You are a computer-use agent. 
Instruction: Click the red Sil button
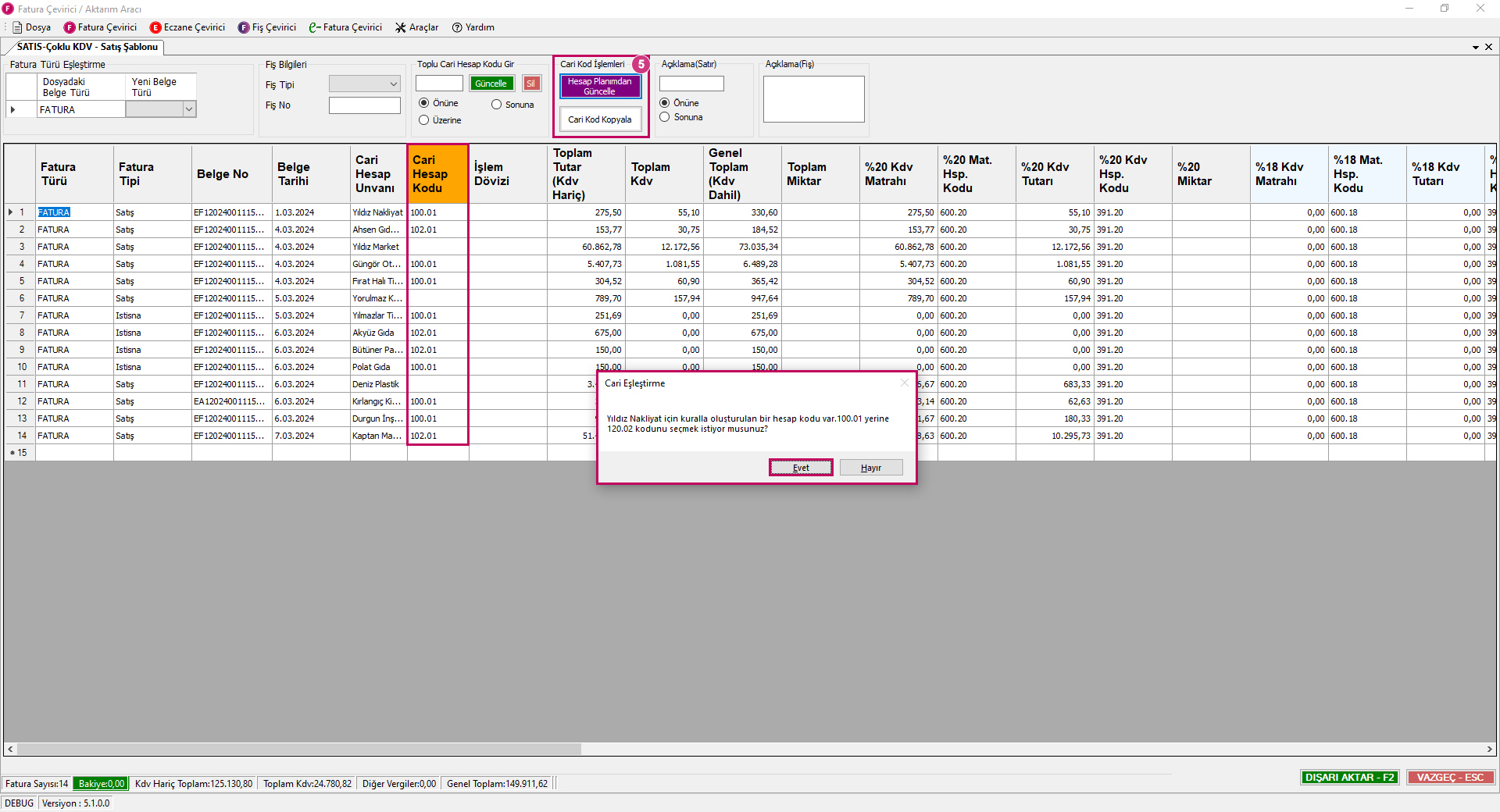click(531, 84)
